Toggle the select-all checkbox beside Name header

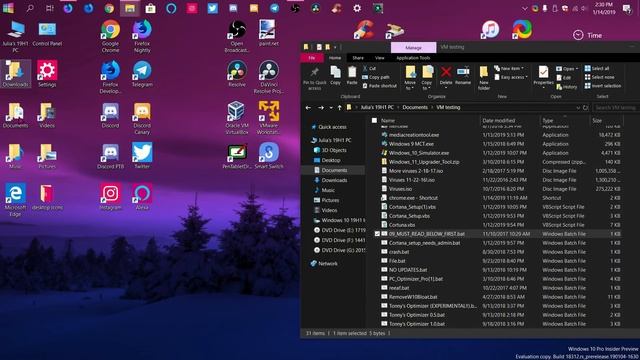tap(374, 120)
